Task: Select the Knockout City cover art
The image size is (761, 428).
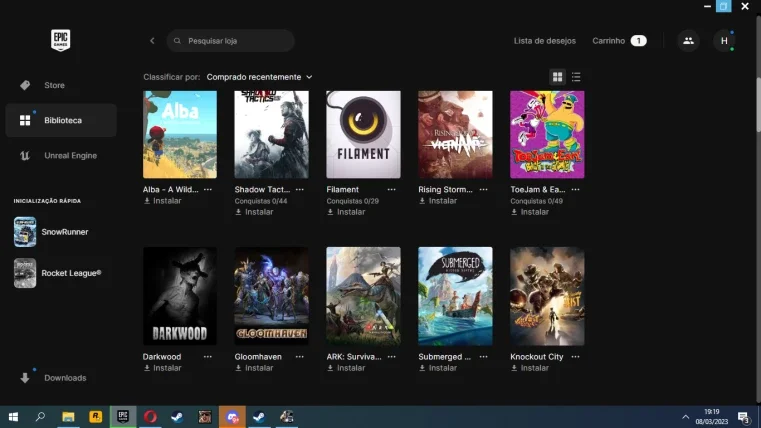Action: click(x=547, y=296)
